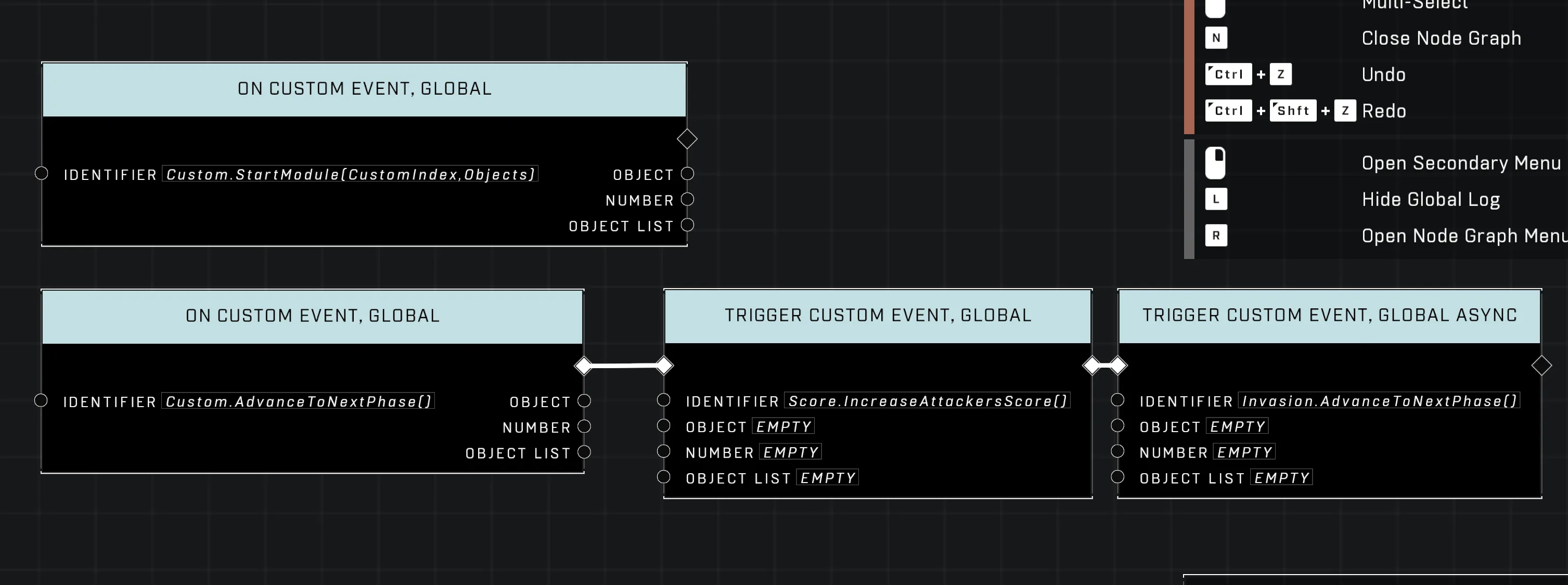The height and width of the screenshot is (585, 1568).
Task: Select the top On Custom Event, Global header
Action: pyautogui.click(x=364, y=89)
